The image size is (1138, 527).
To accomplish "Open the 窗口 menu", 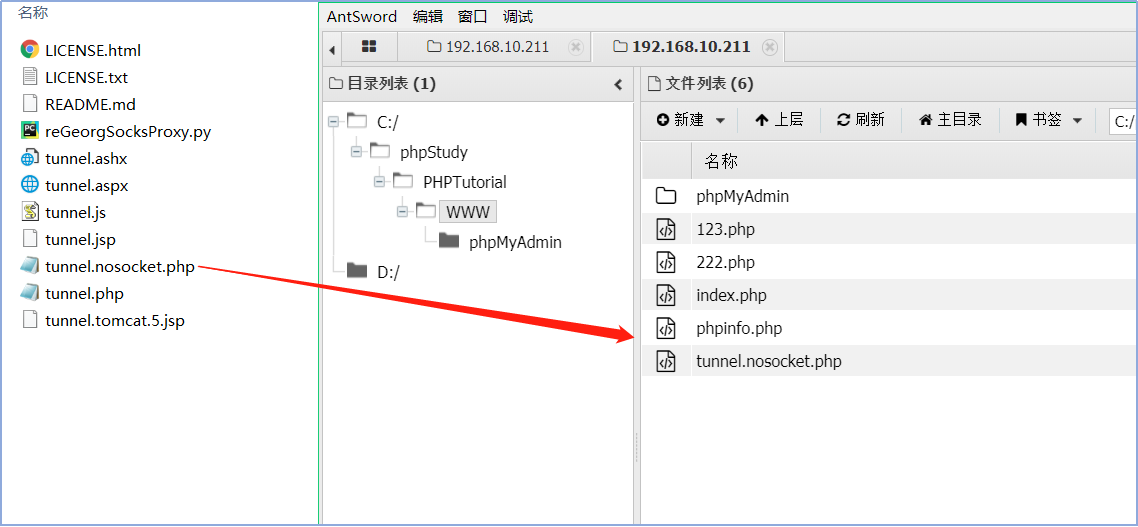I will coord(473,17).
